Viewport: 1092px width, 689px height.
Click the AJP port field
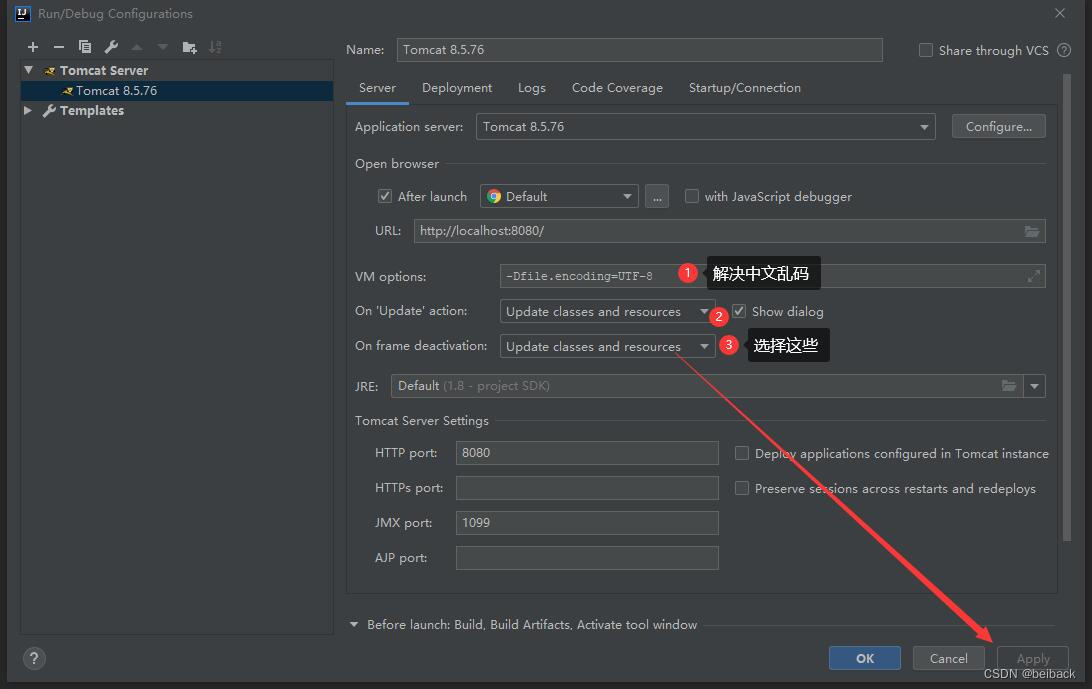[587, 557]
